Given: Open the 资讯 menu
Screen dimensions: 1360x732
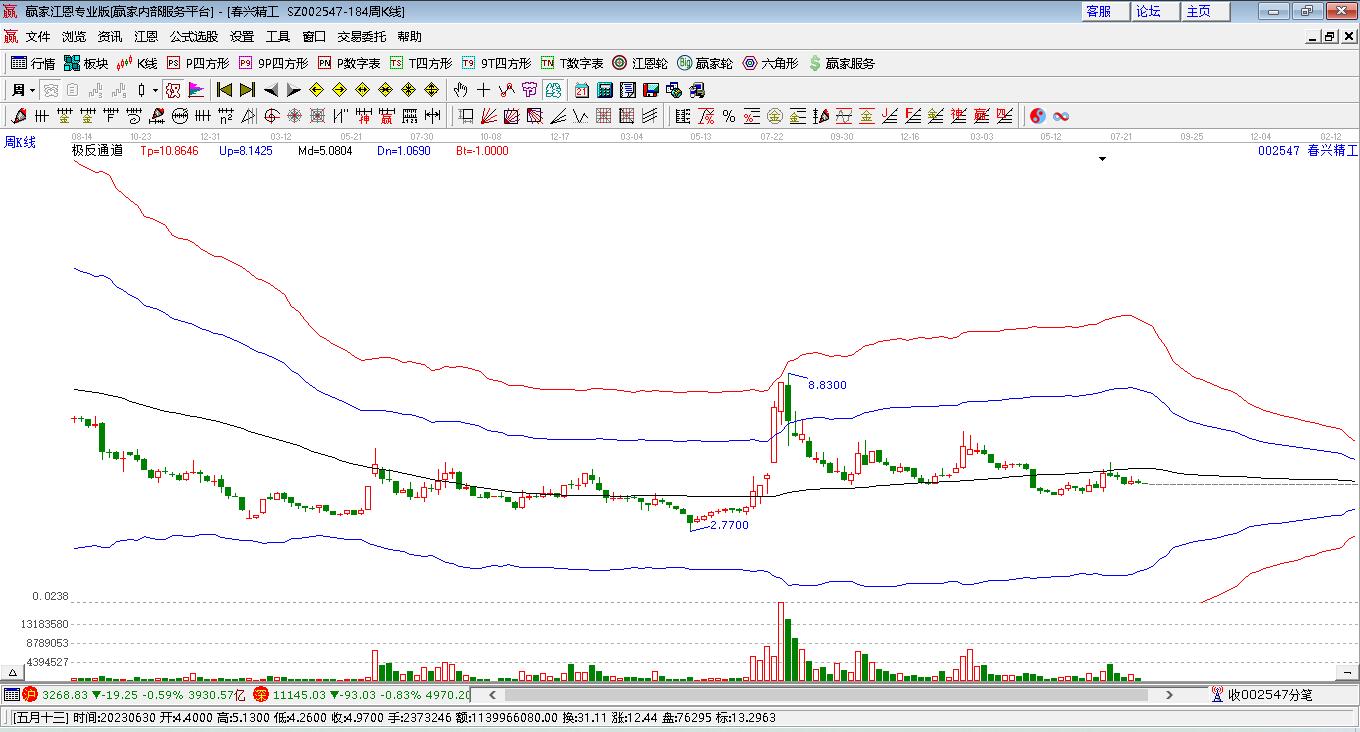Looking at the screenshot, I should click(110, 37).
